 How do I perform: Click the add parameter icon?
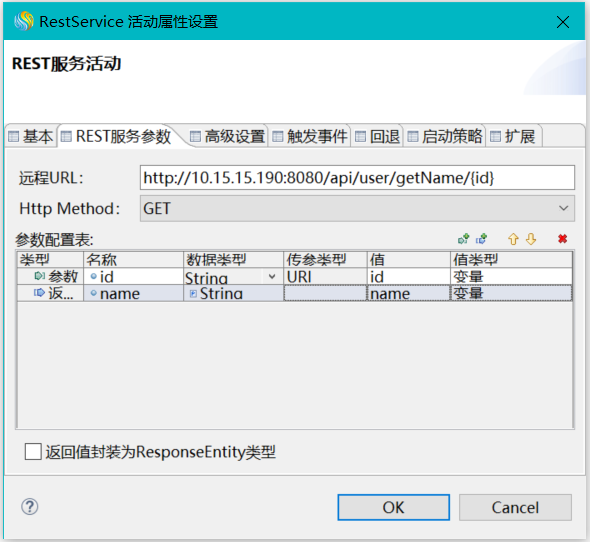point(464,239)
